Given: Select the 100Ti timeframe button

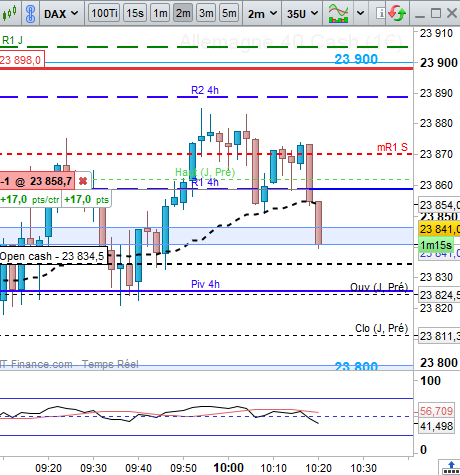Looking at the screenshot, I should click(104, 13).
